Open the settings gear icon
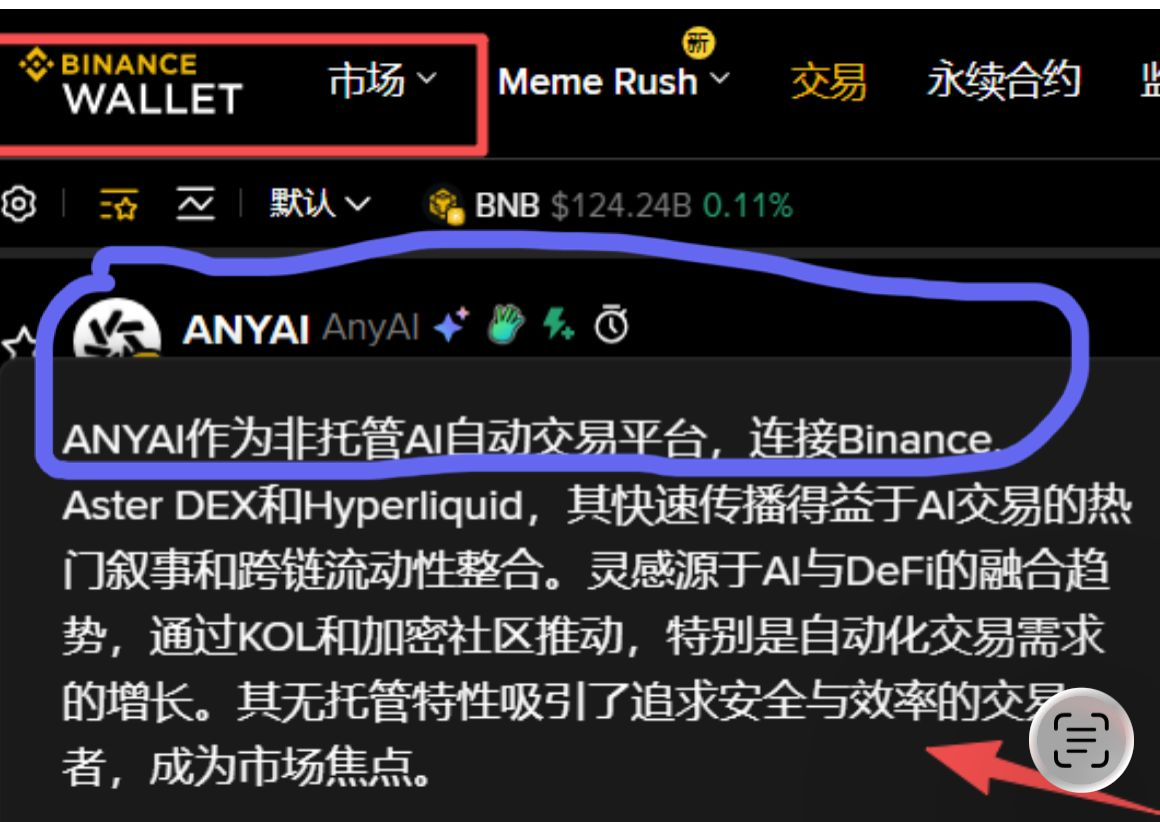The width and height of the screenshot is (1160, 822). (18, 203)
